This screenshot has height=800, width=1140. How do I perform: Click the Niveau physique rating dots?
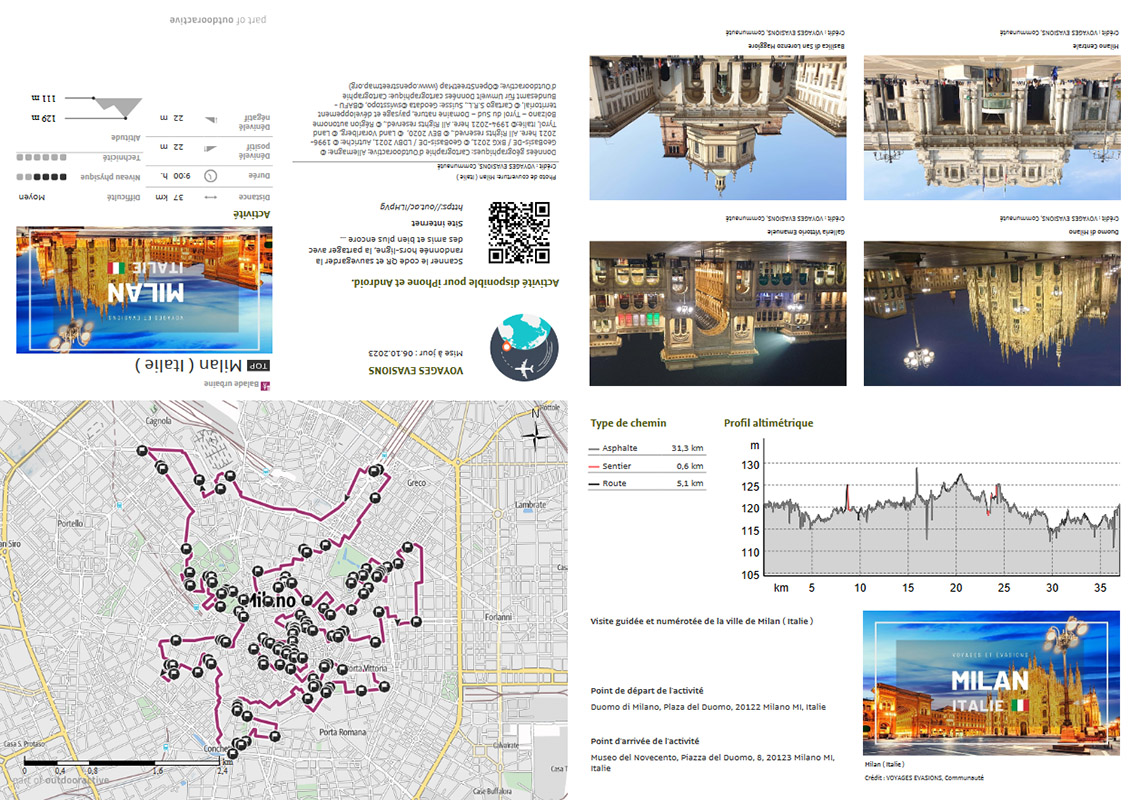(x=41, y=177)
